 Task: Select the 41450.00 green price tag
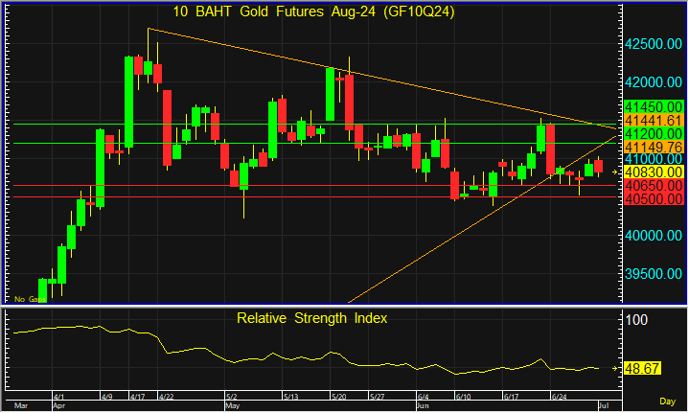(x=651, y=106)
